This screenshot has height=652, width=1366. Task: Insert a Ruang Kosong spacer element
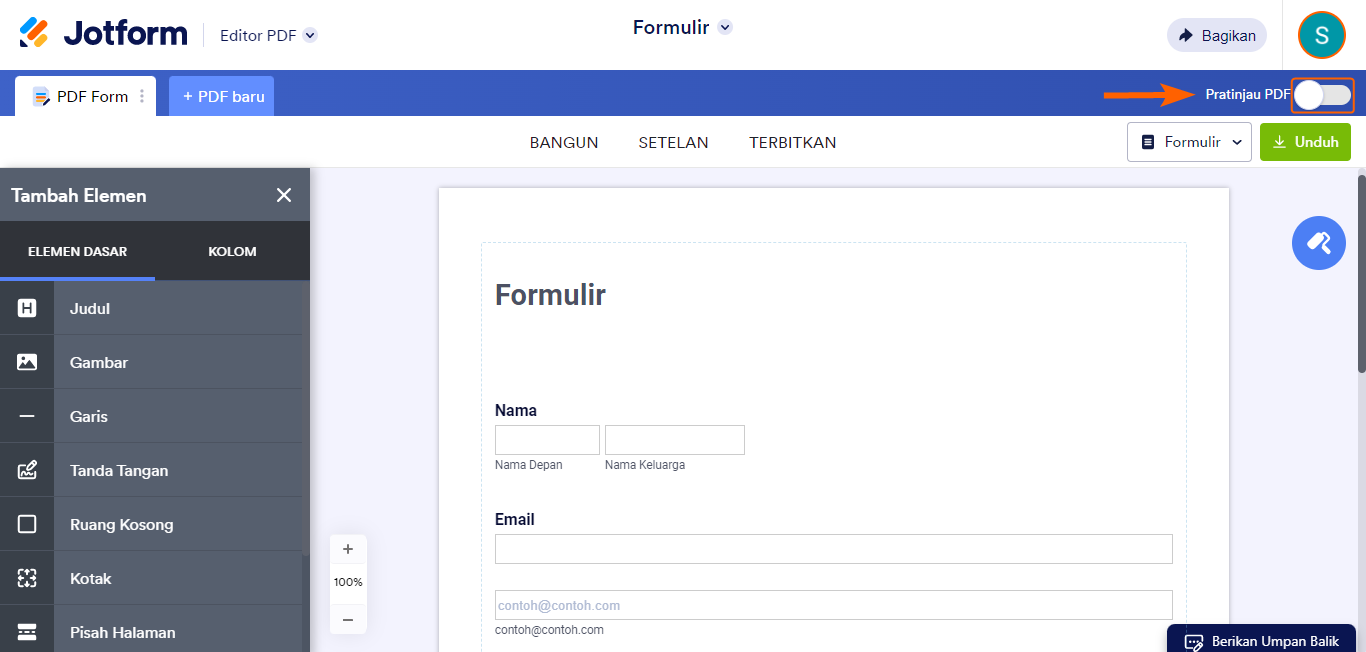[121, 524]
